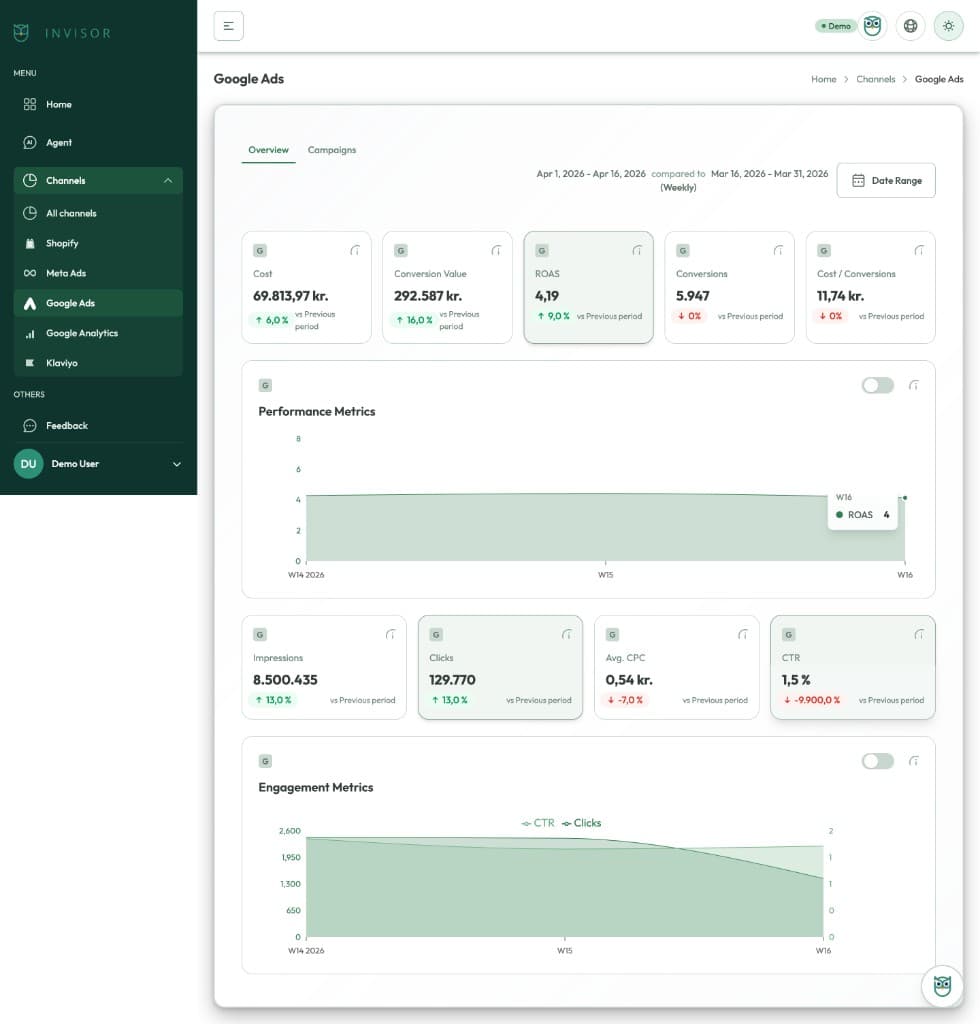Click the DU user avatar
This screenshot has height=1024, width=980.
click(28, 464)
